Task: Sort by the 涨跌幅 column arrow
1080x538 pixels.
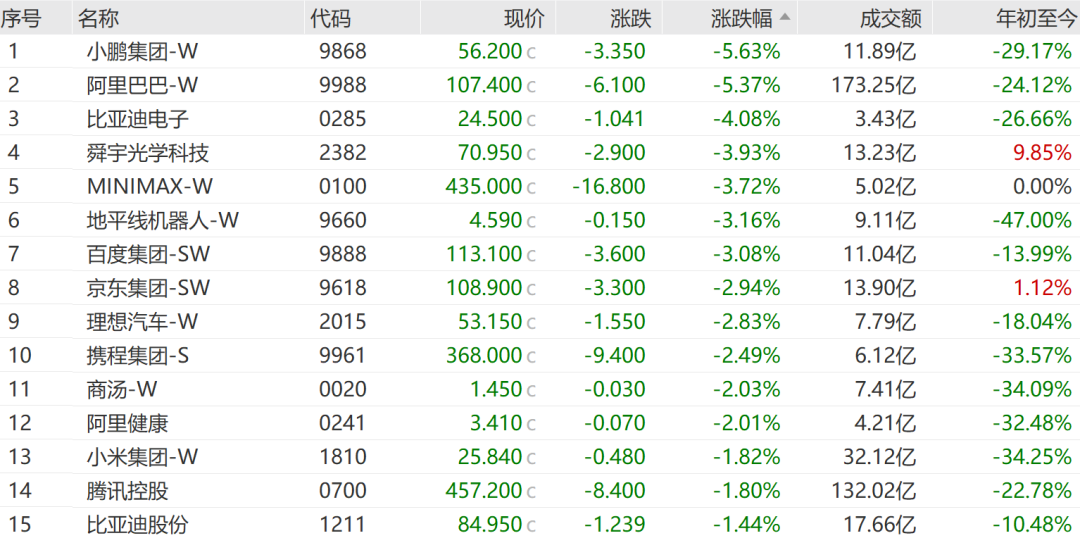Action: click(x=785, y=19)
